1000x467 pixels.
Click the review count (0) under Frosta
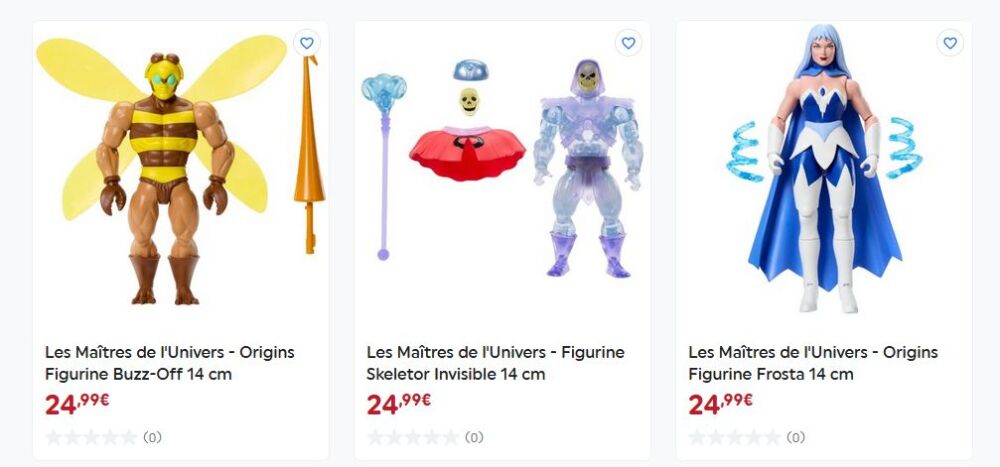pos(796,438)
